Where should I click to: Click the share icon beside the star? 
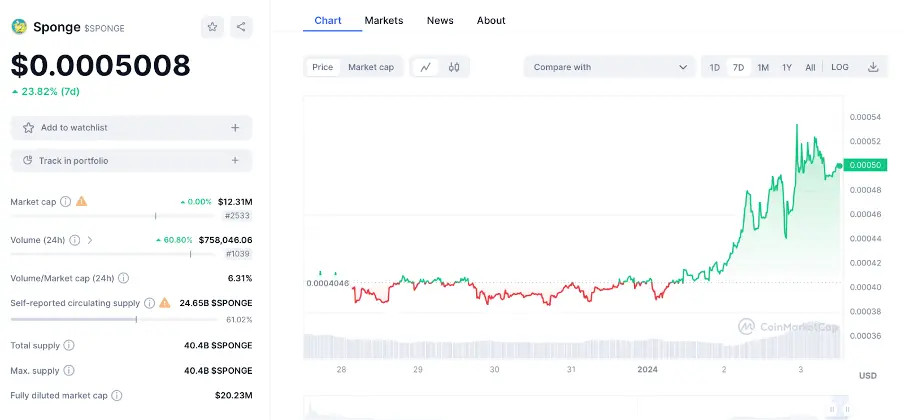pyautogui.click(x=241, y=27)
